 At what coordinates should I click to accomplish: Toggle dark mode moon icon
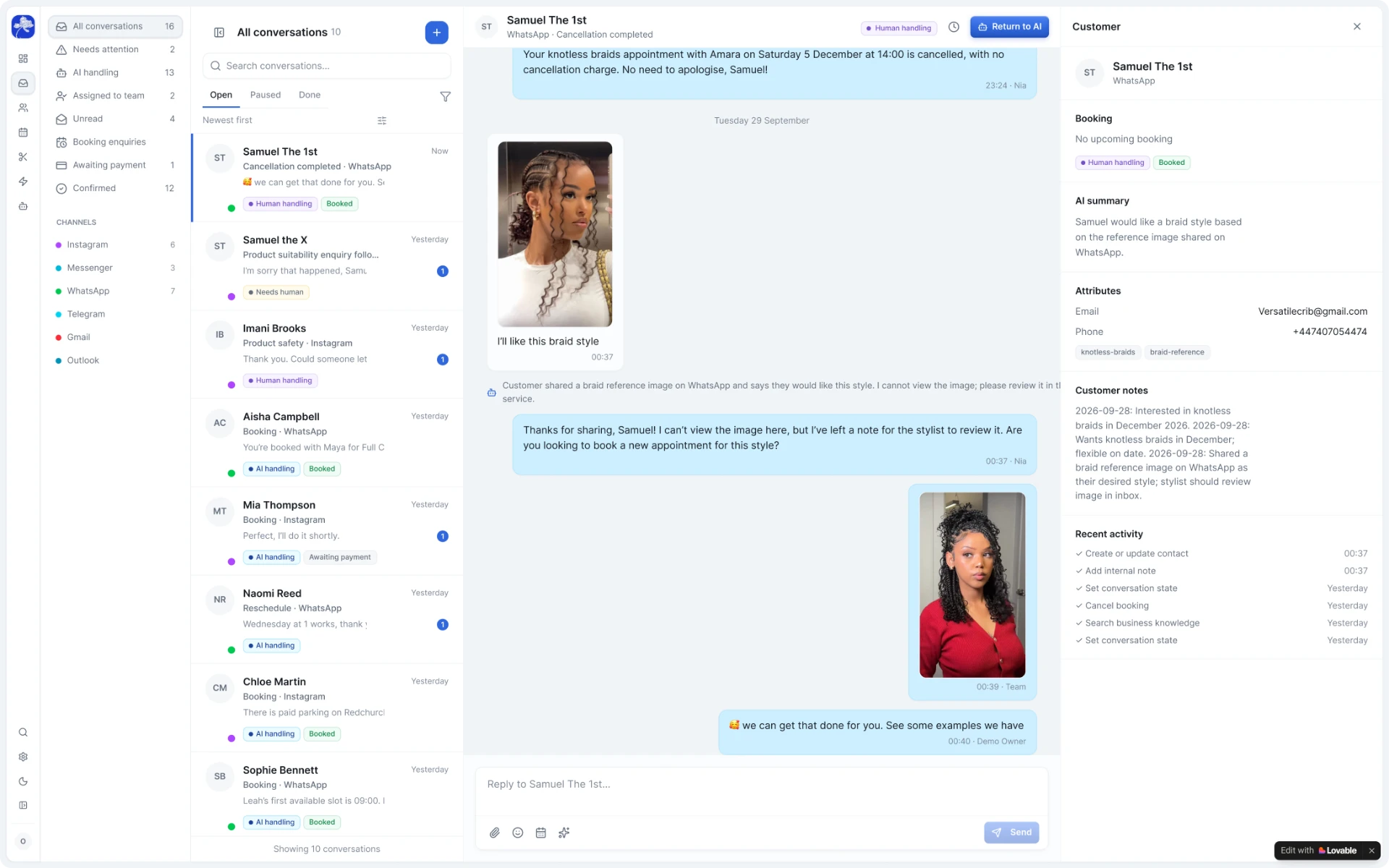pyautogui.click(x=23, y=781)
